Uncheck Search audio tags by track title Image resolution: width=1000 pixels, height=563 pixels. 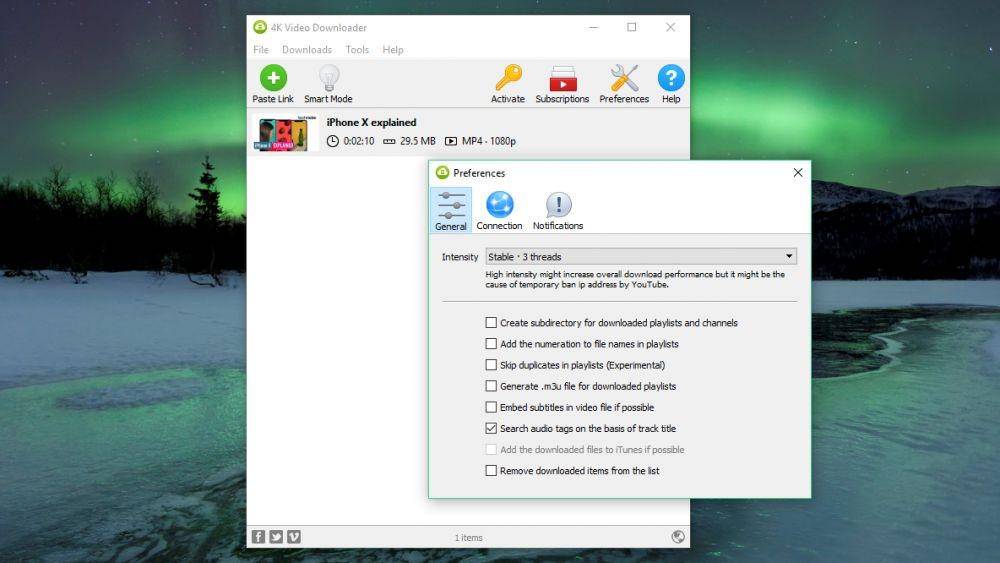[491, 428]
